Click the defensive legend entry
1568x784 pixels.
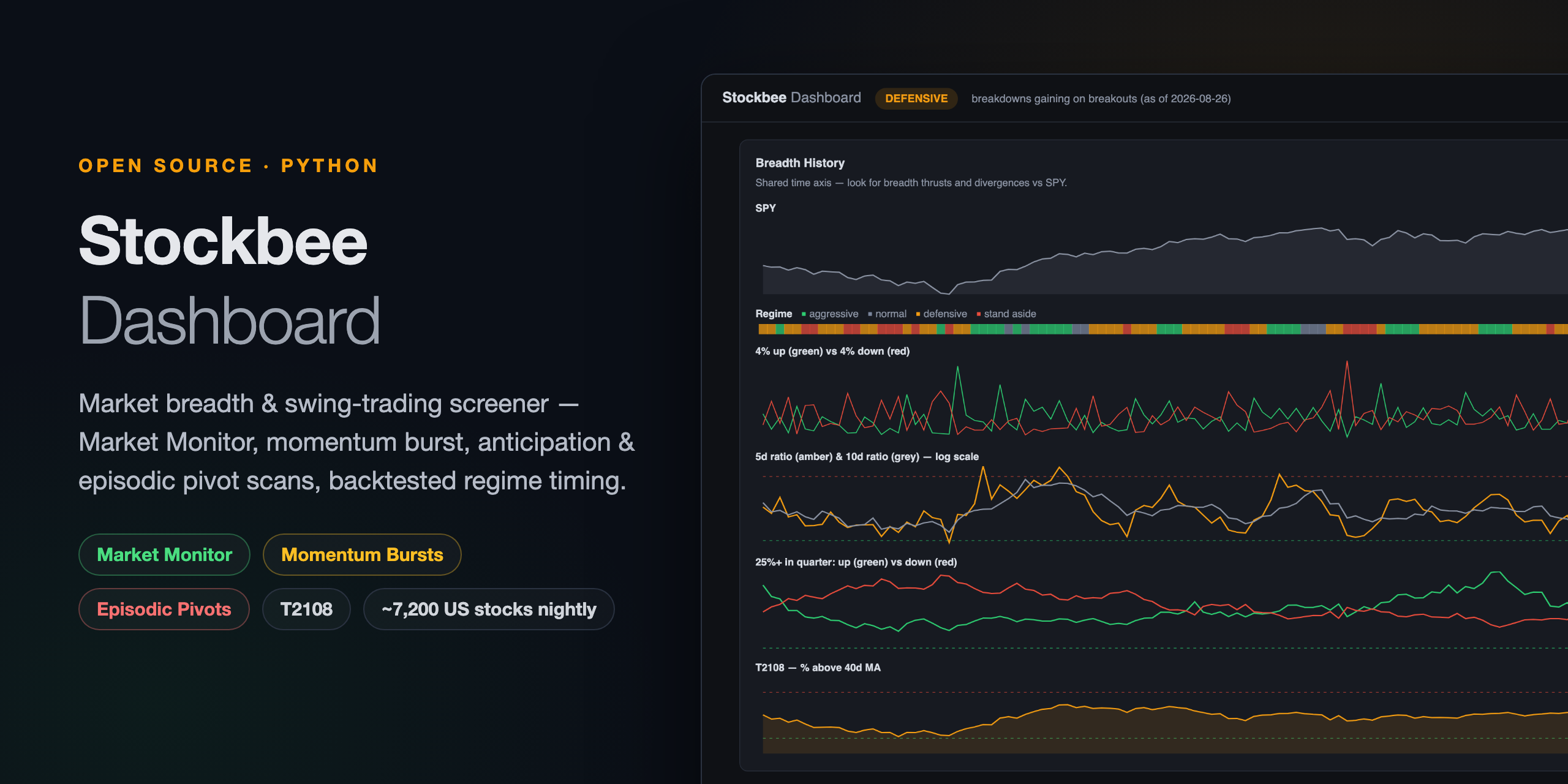941,314
